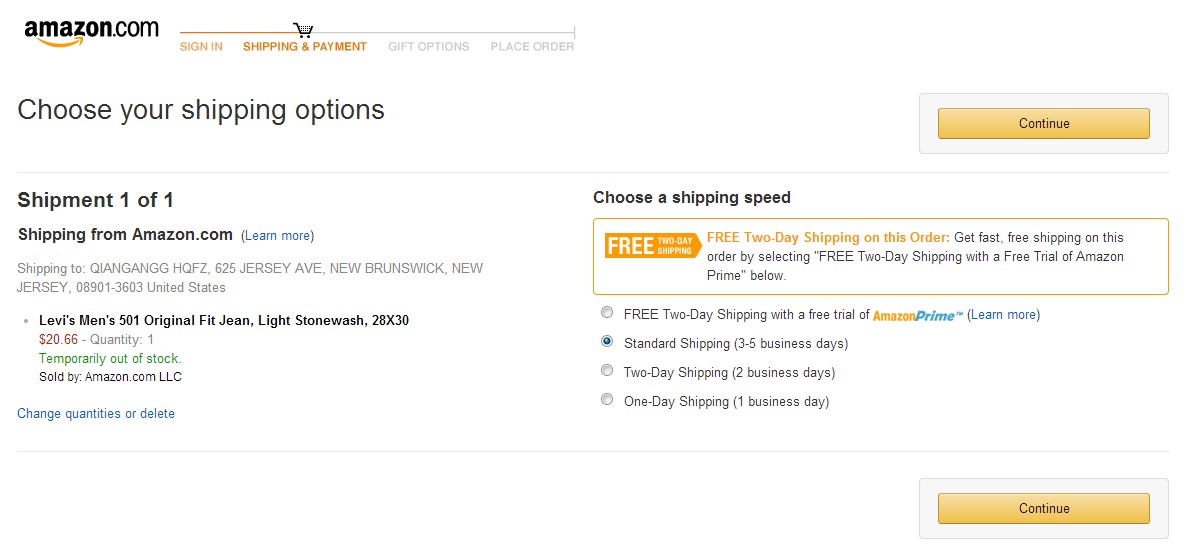This screenshot has height=548, width=1190.
Task: Click the Levi's Men's 501 Jean title
Action: click(x=223, y=321)
